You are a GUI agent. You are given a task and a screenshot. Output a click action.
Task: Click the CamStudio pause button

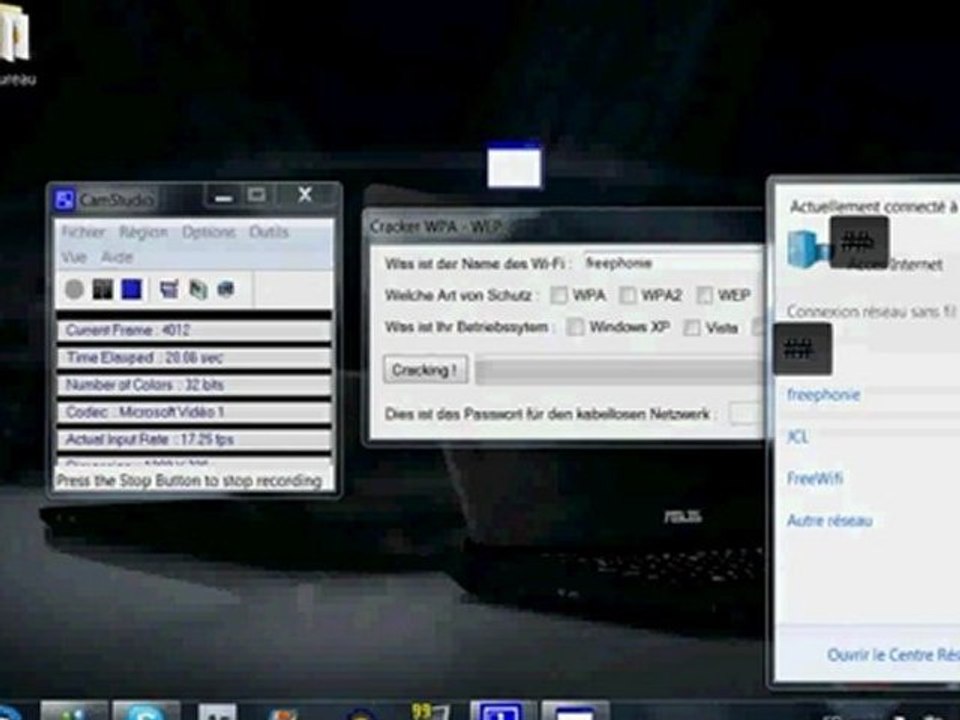102,289
